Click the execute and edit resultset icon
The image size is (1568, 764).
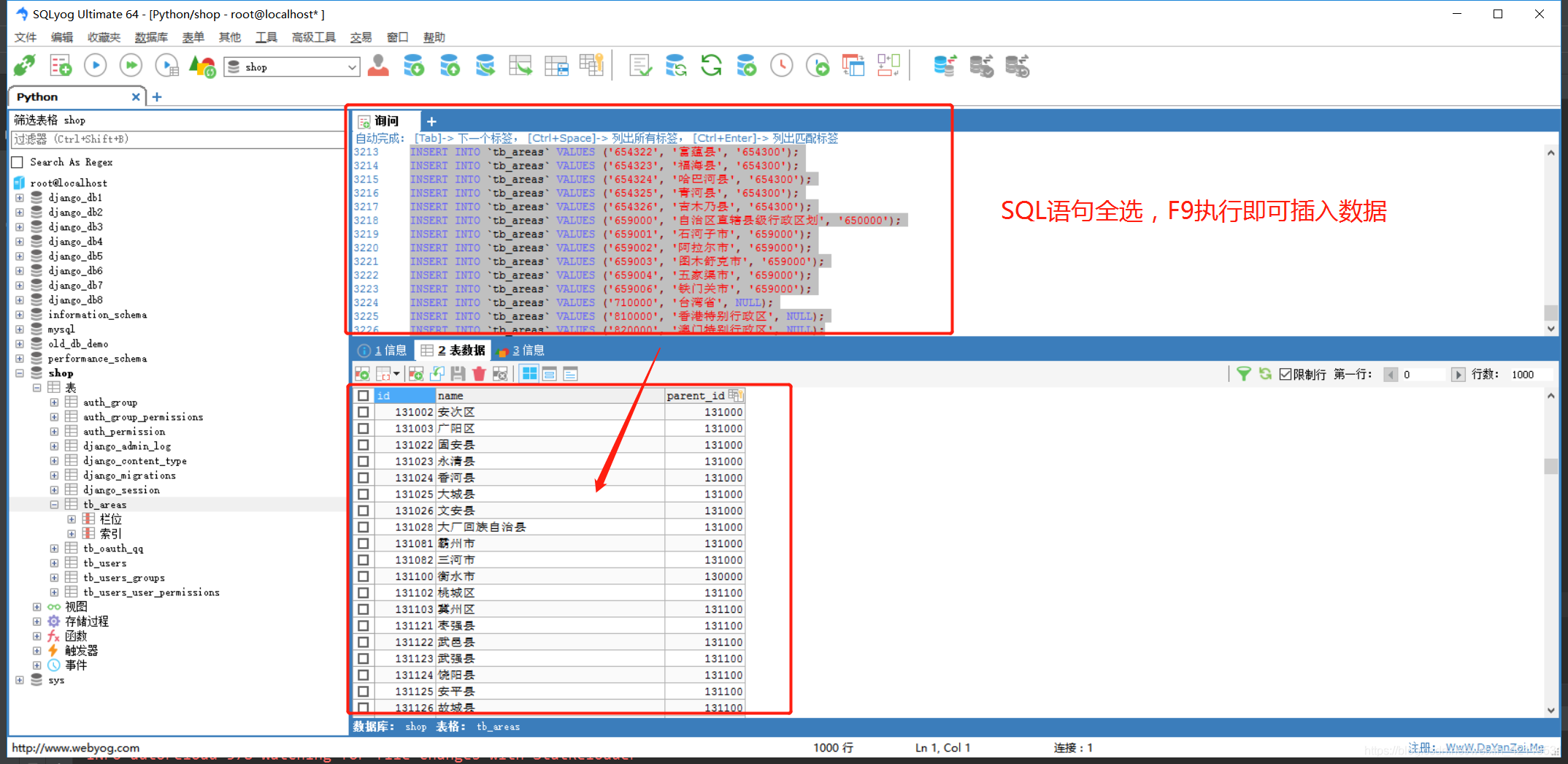click(167, 66)
